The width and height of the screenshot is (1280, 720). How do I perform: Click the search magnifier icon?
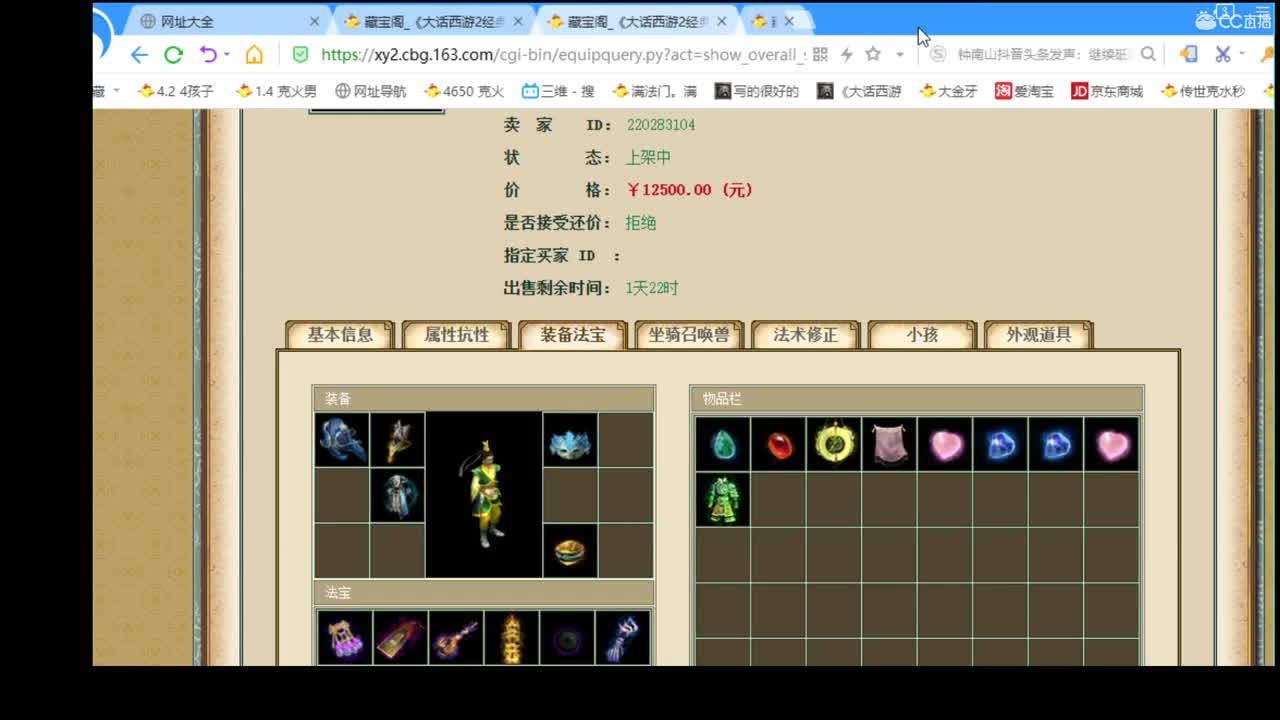click(1148, 54)
